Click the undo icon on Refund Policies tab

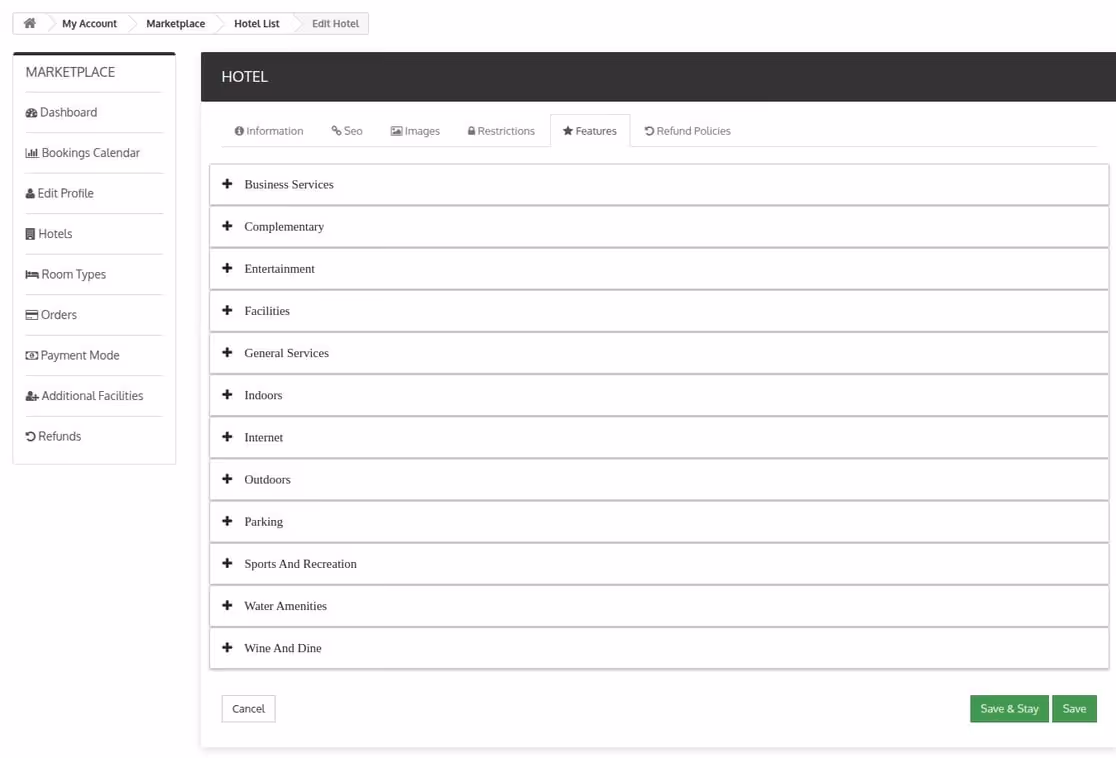[649, 131]
